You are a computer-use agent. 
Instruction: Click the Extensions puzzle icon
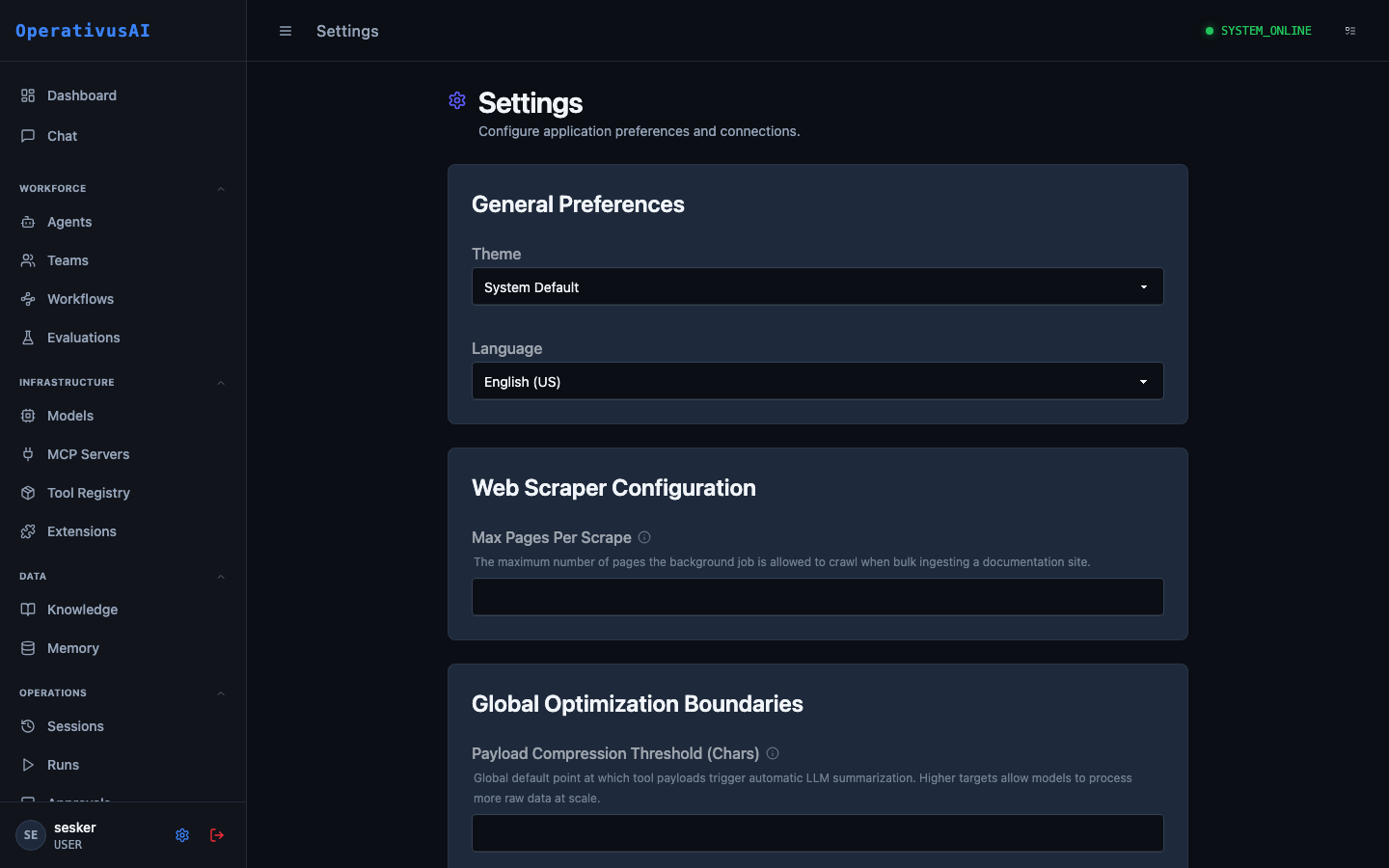[x=28, y=531]
